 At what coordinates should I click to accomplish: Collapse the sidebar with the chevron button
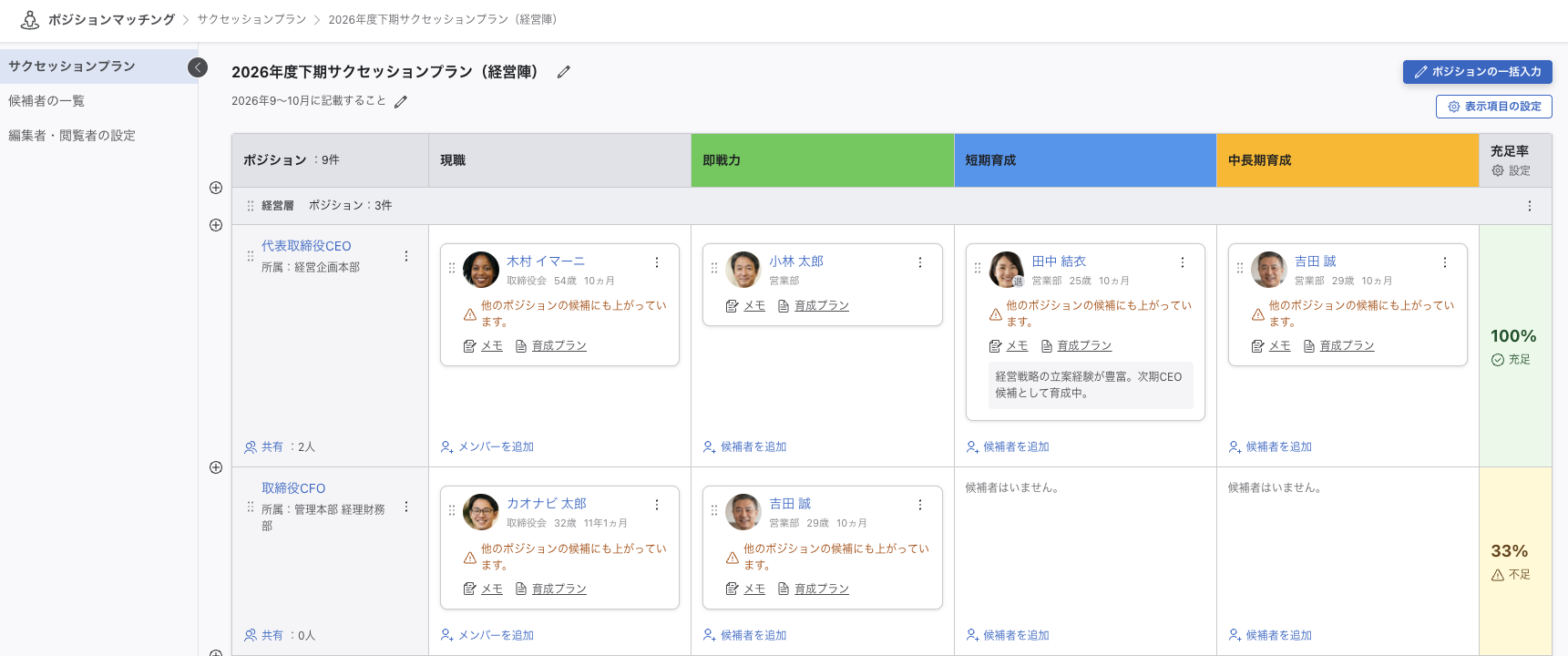point(198,67)
